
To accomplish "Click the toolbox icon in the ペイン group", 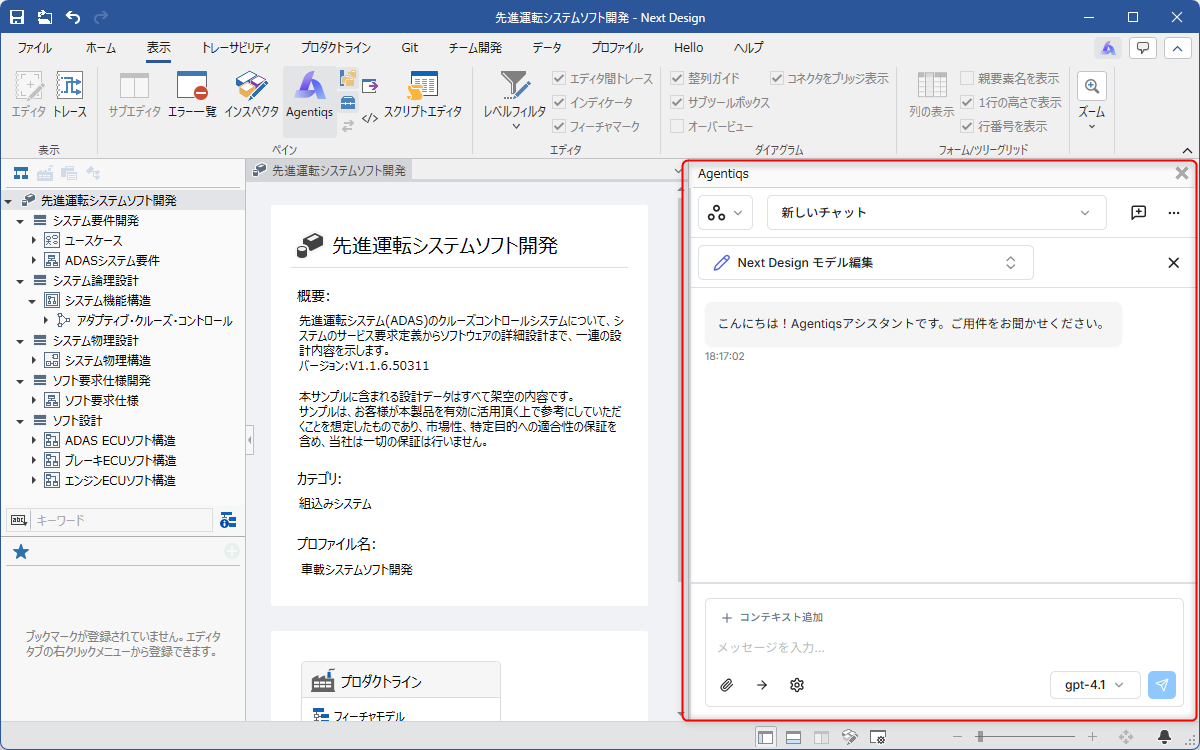I will tap(348, 102).
